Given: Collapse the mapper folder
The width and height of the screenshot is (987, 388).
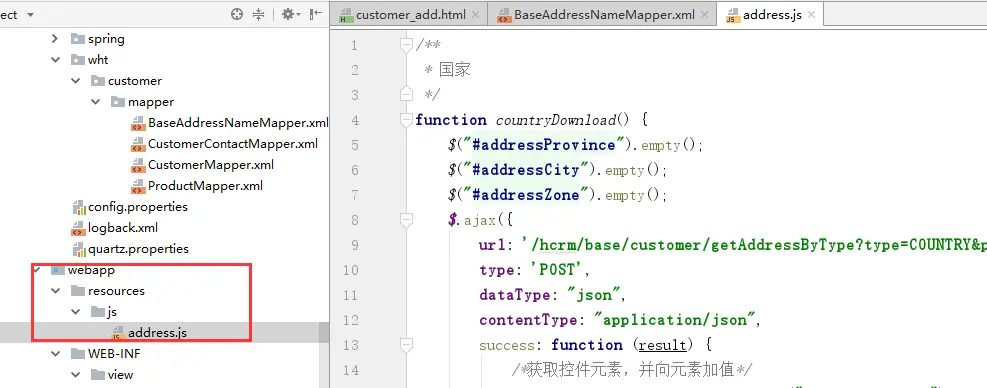Looking at the screenshot, I should click(96, 102).
